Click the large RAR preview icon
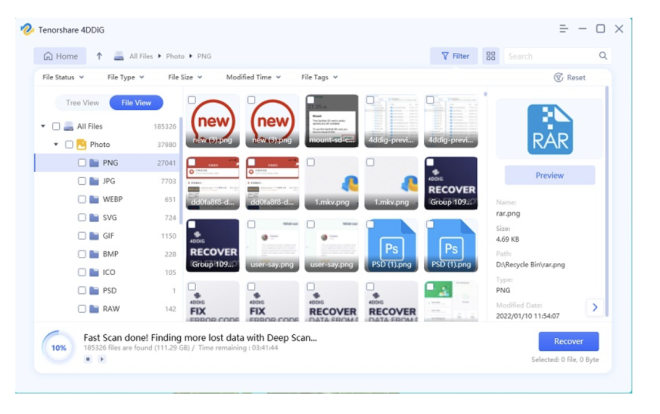This screenshot has width=660, height=414. tap(550, 129)
